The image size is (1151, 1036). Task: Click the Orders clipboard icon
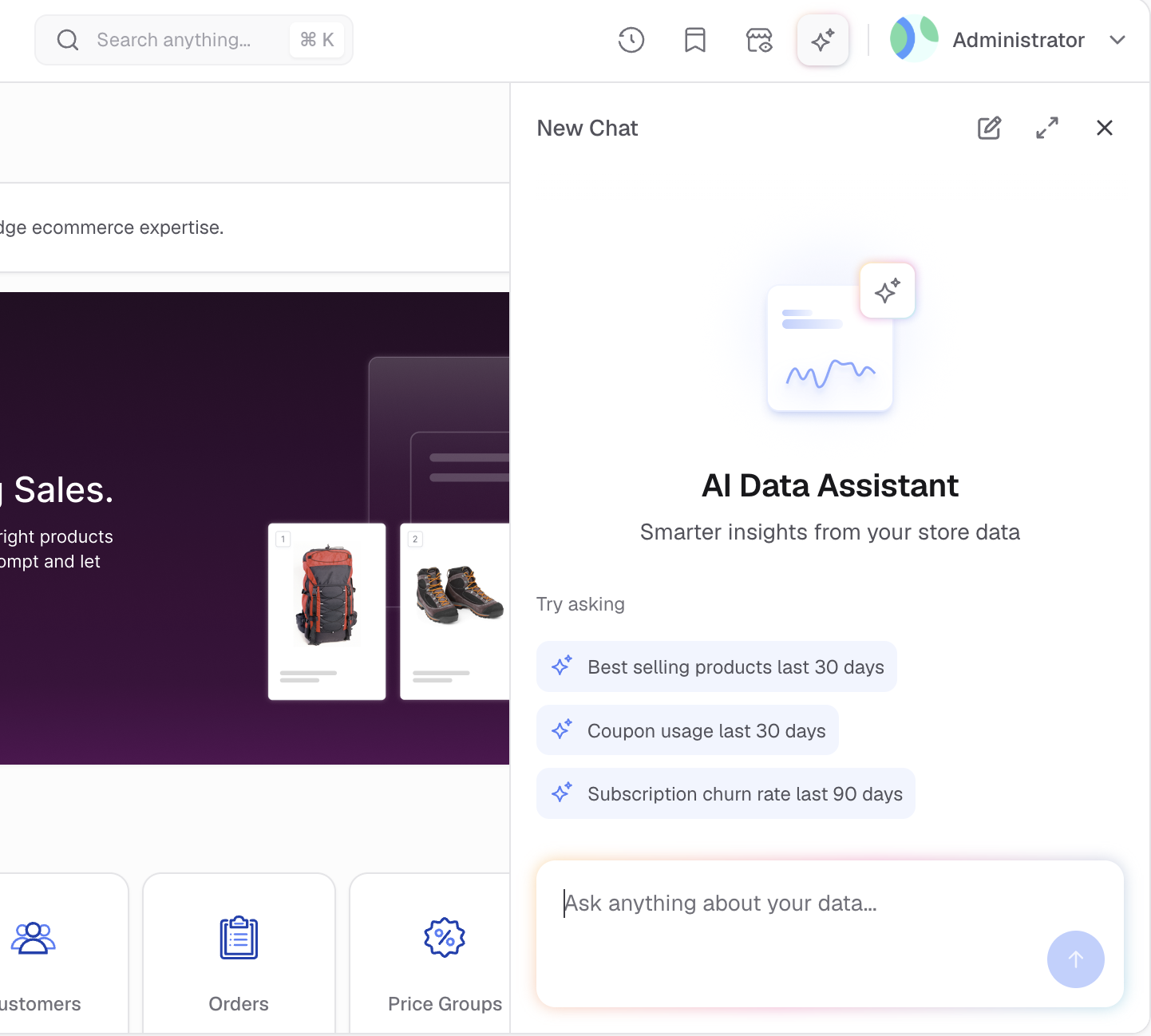(x=239, y=938)
